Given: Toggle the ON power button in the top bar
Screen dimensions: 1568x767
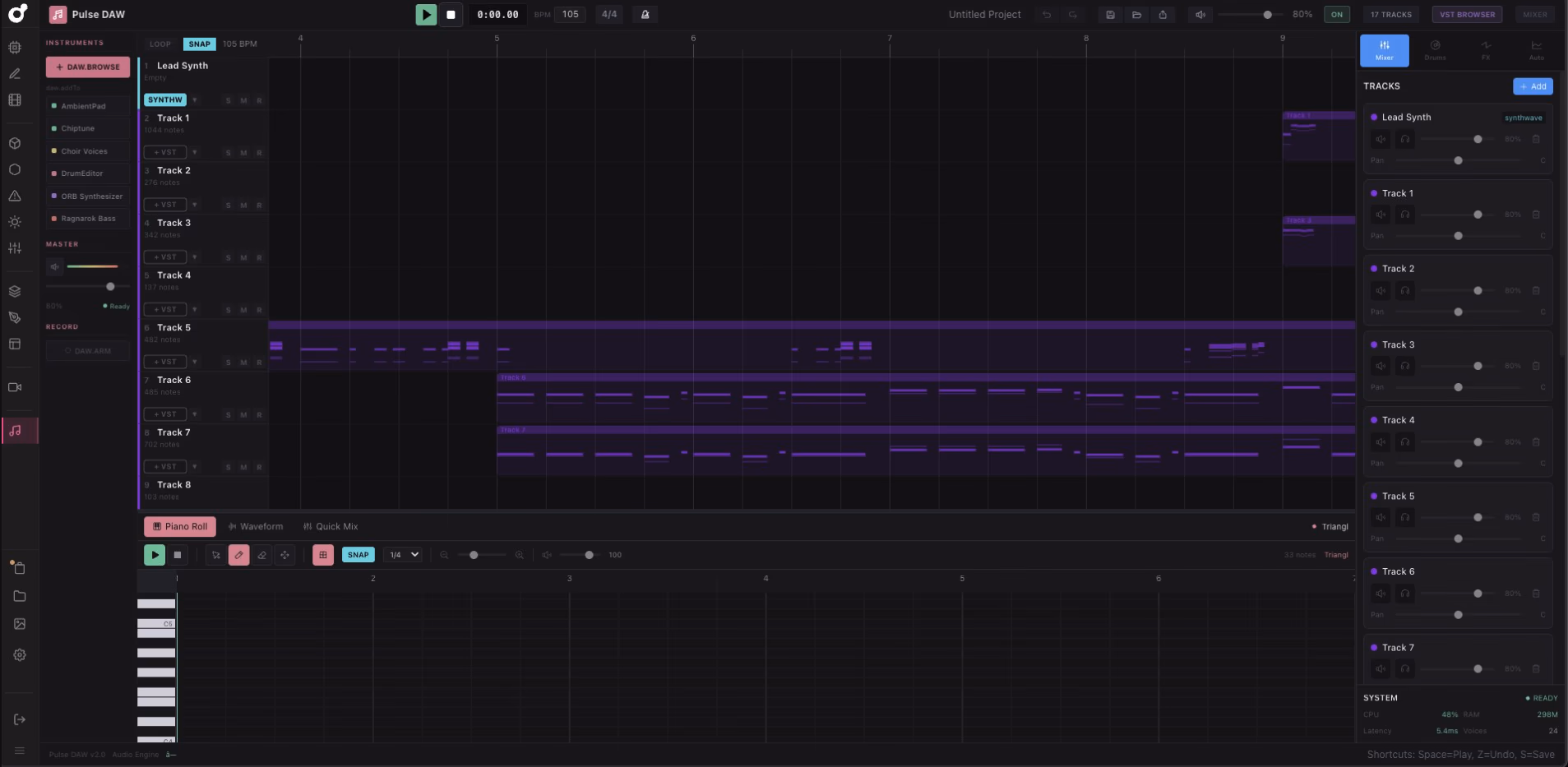Looking at the screenshot, I should tap(1337, 14).
